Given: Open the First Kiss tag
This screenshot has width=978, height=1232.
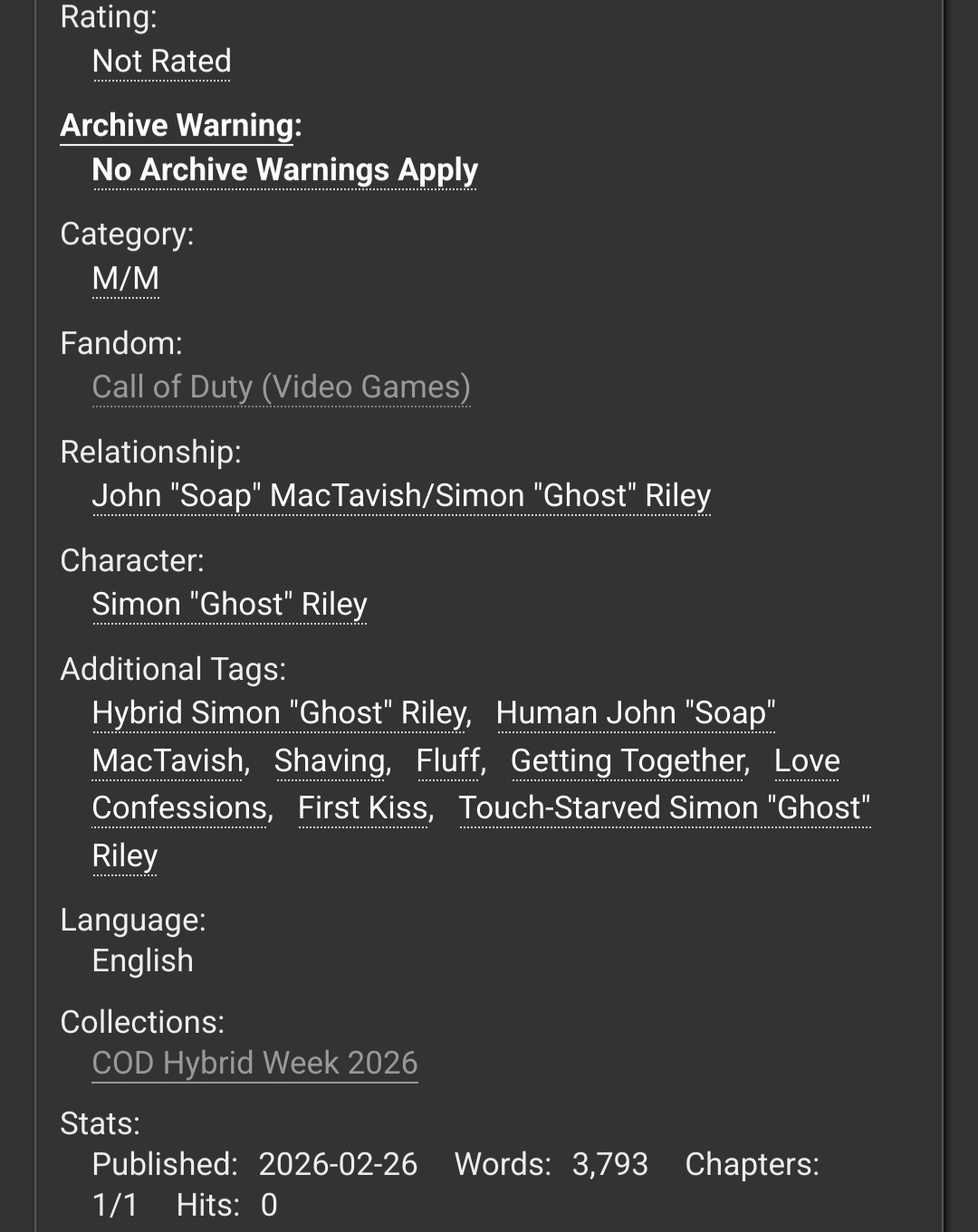Looking at the screenshot, I should pyautogui.click(x=363, y=808).
